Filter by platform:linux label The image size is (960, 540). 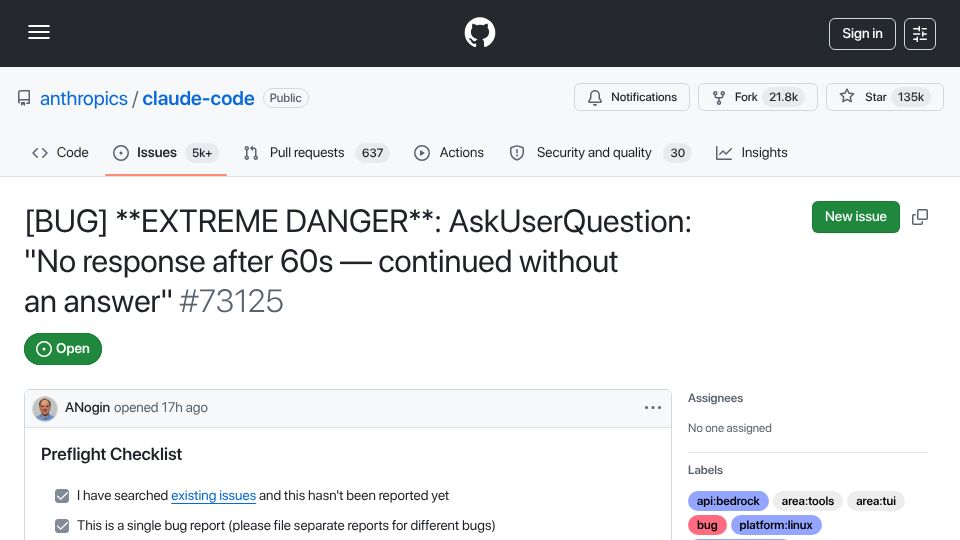pos(776,525)
